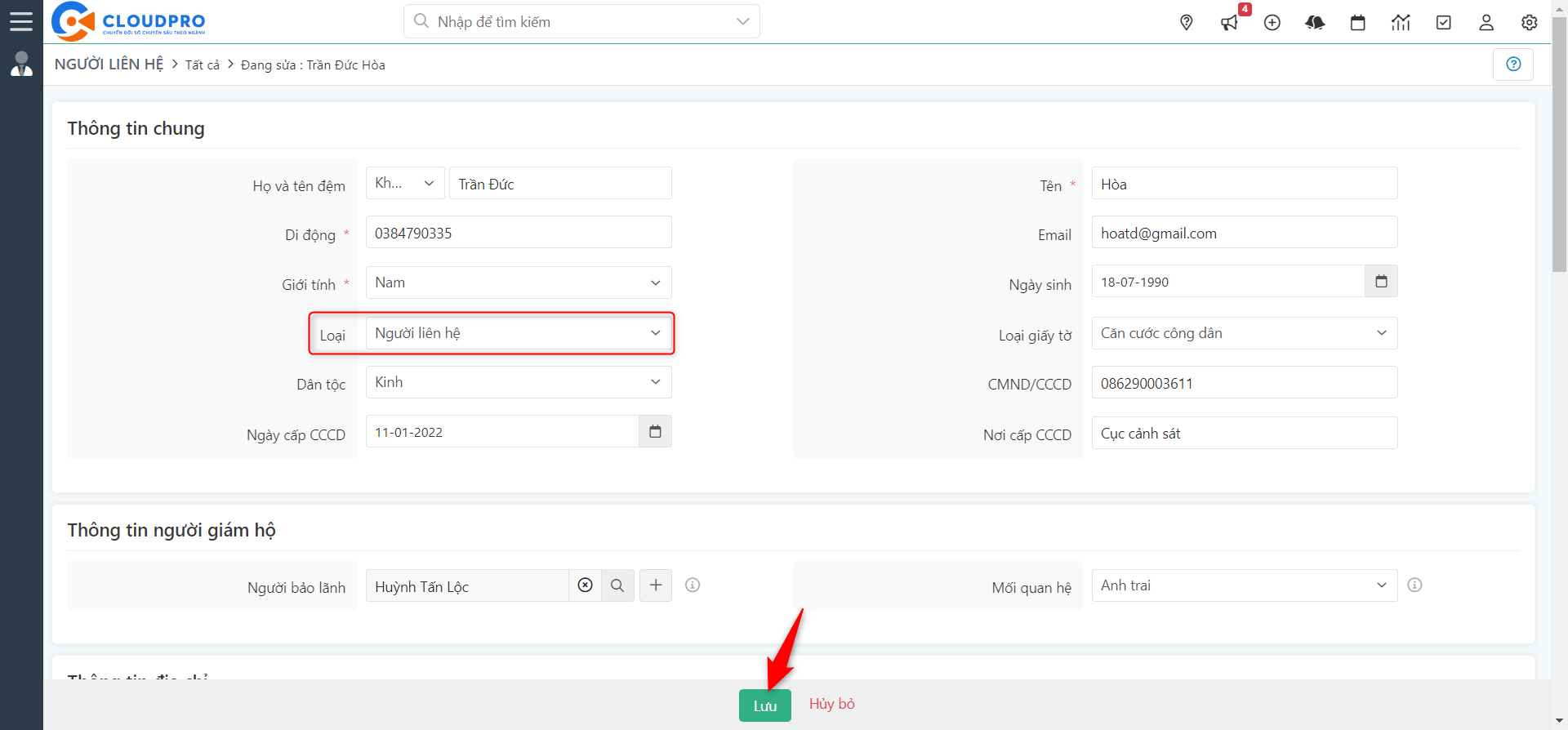This screenshot has width=1568, height=730.
Task: Open the salutation dropdown Kh...
Action: [405, 183]
